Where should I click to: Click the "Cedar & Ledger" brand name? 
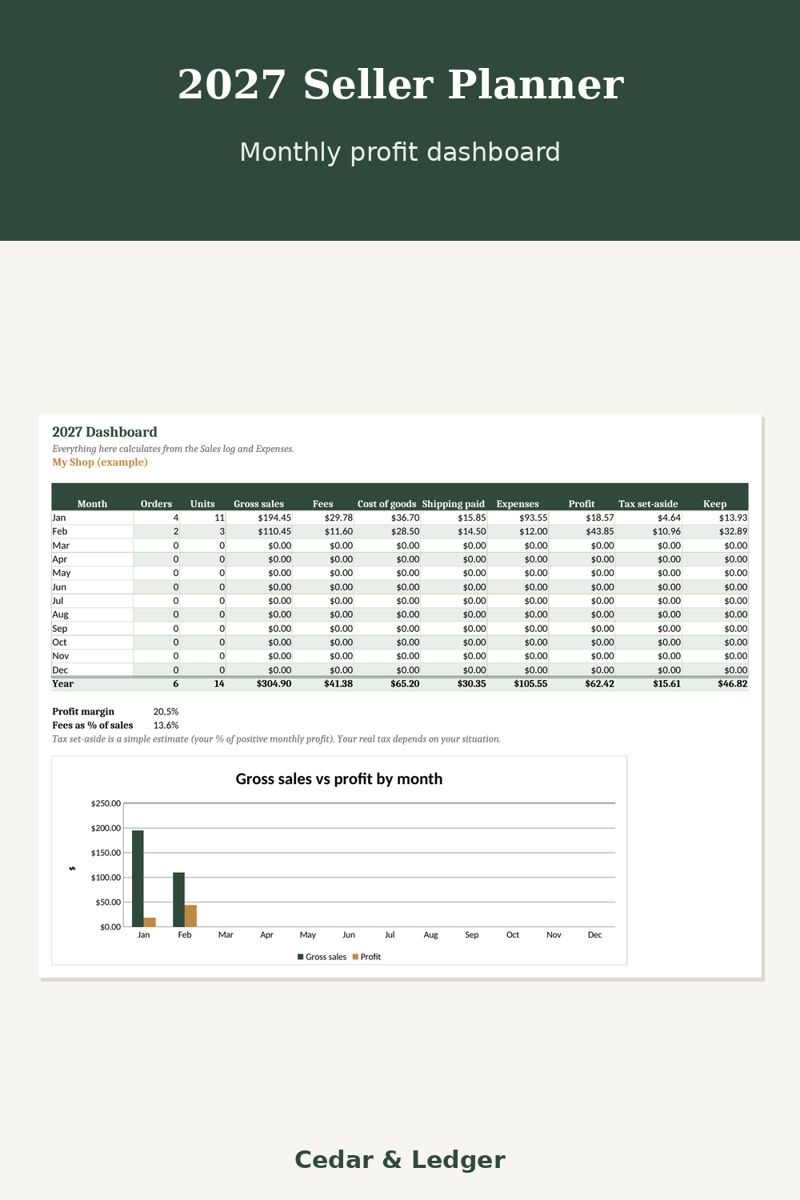(x=400, y=1160)
